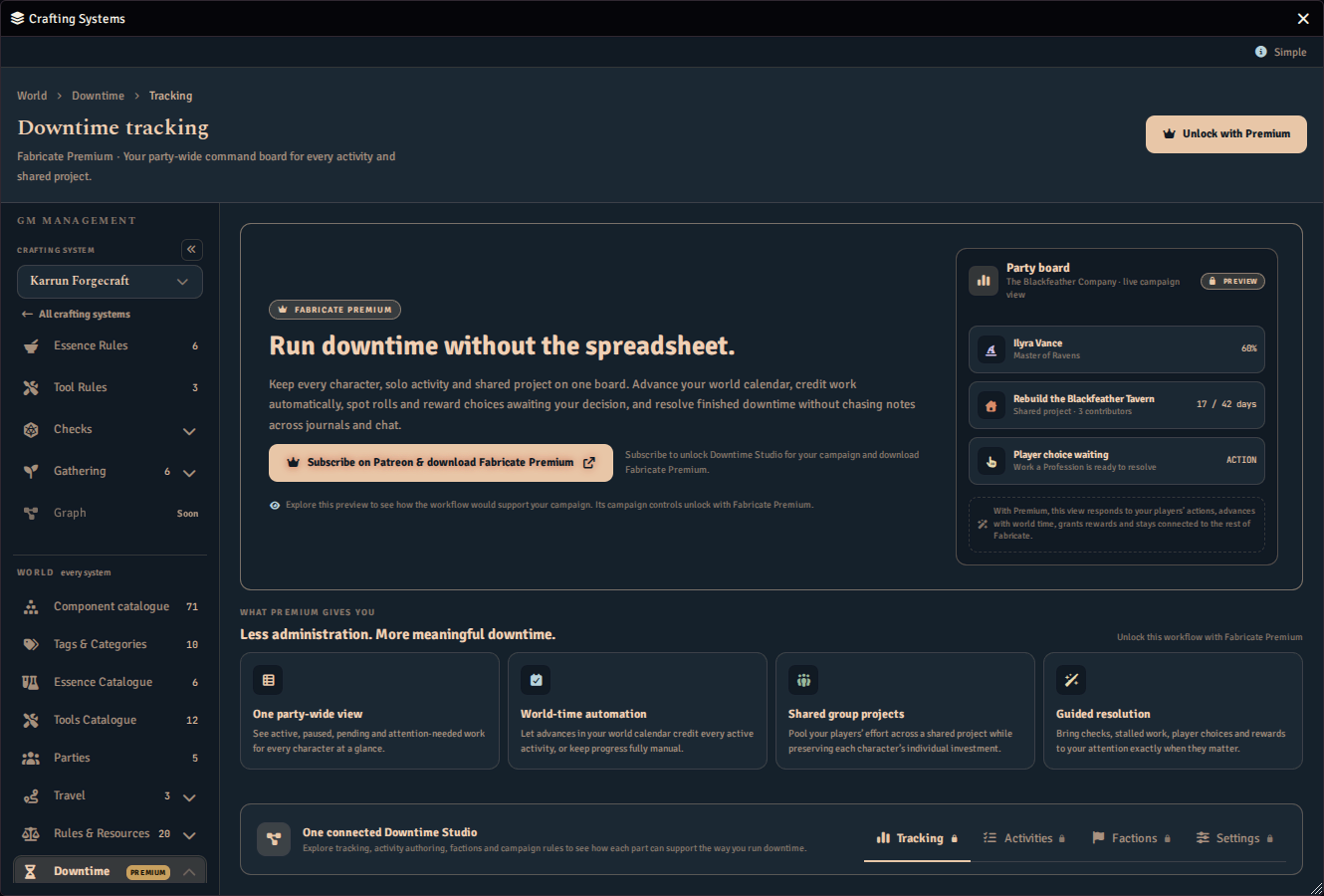The width and height of the screenshot is (1324, 896).
Task: Click the Essence Rules mortar icon
Action: tap(31, 346)
